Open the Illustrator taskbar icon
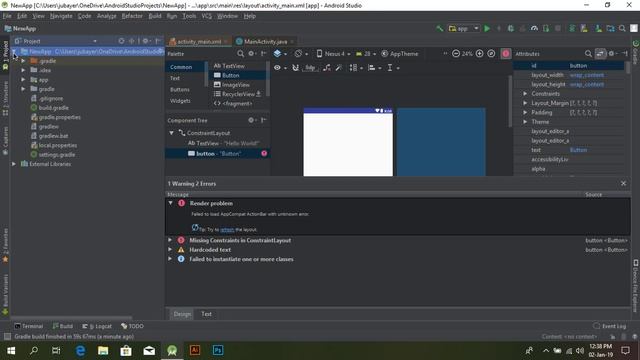 pos(195,351)
